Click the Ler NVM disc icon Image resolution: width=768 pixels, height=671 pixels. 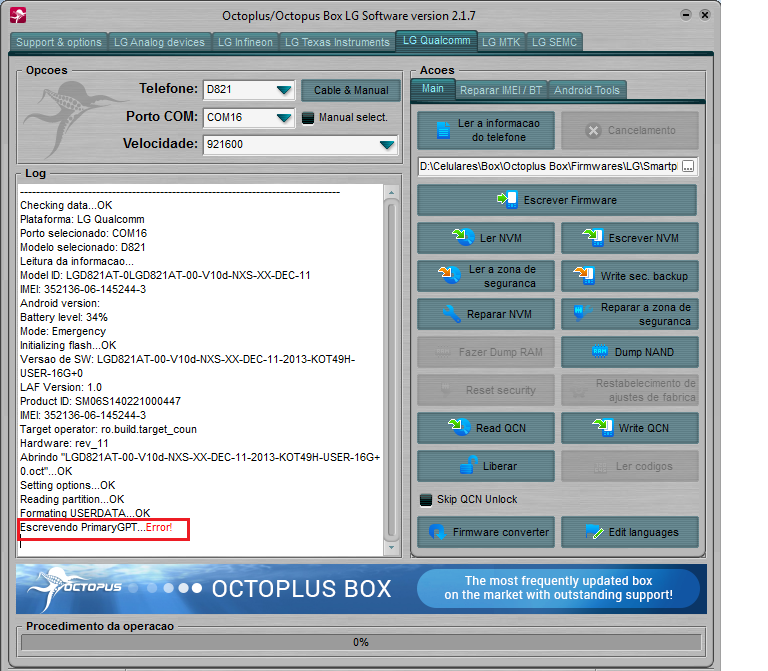pos(463,238)
